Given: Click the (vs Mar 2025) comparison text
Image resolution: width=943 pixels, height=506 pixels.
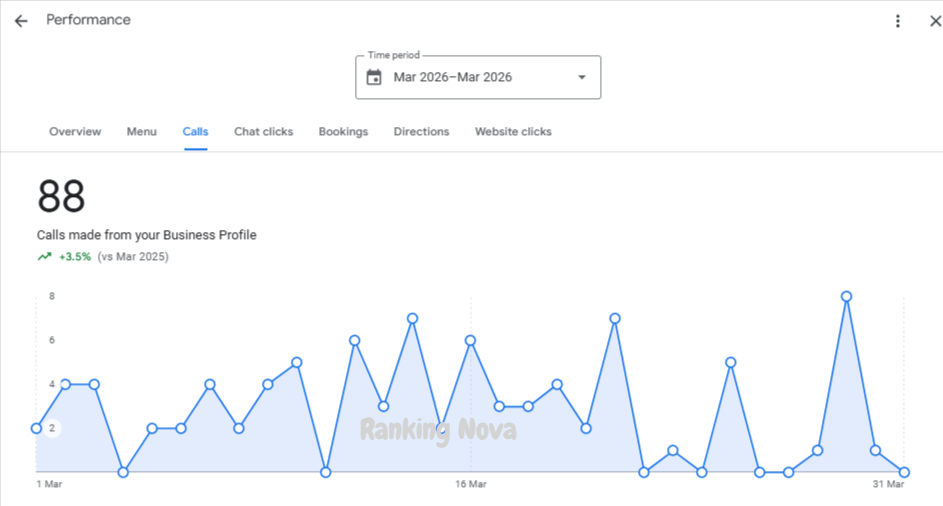Looking at the screenshot, I should 133,257.
